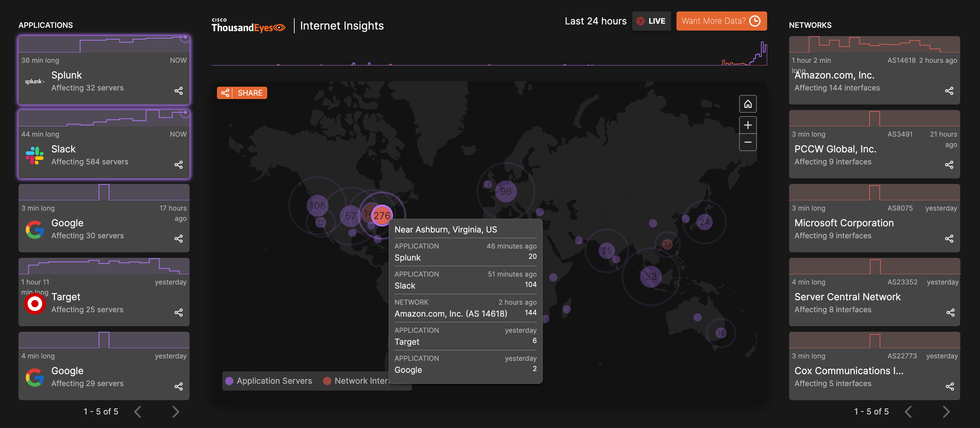The image size is (980, 428).
Task: Share the Amazon.com, Inc. network outage
Action: tap(949, 91)
